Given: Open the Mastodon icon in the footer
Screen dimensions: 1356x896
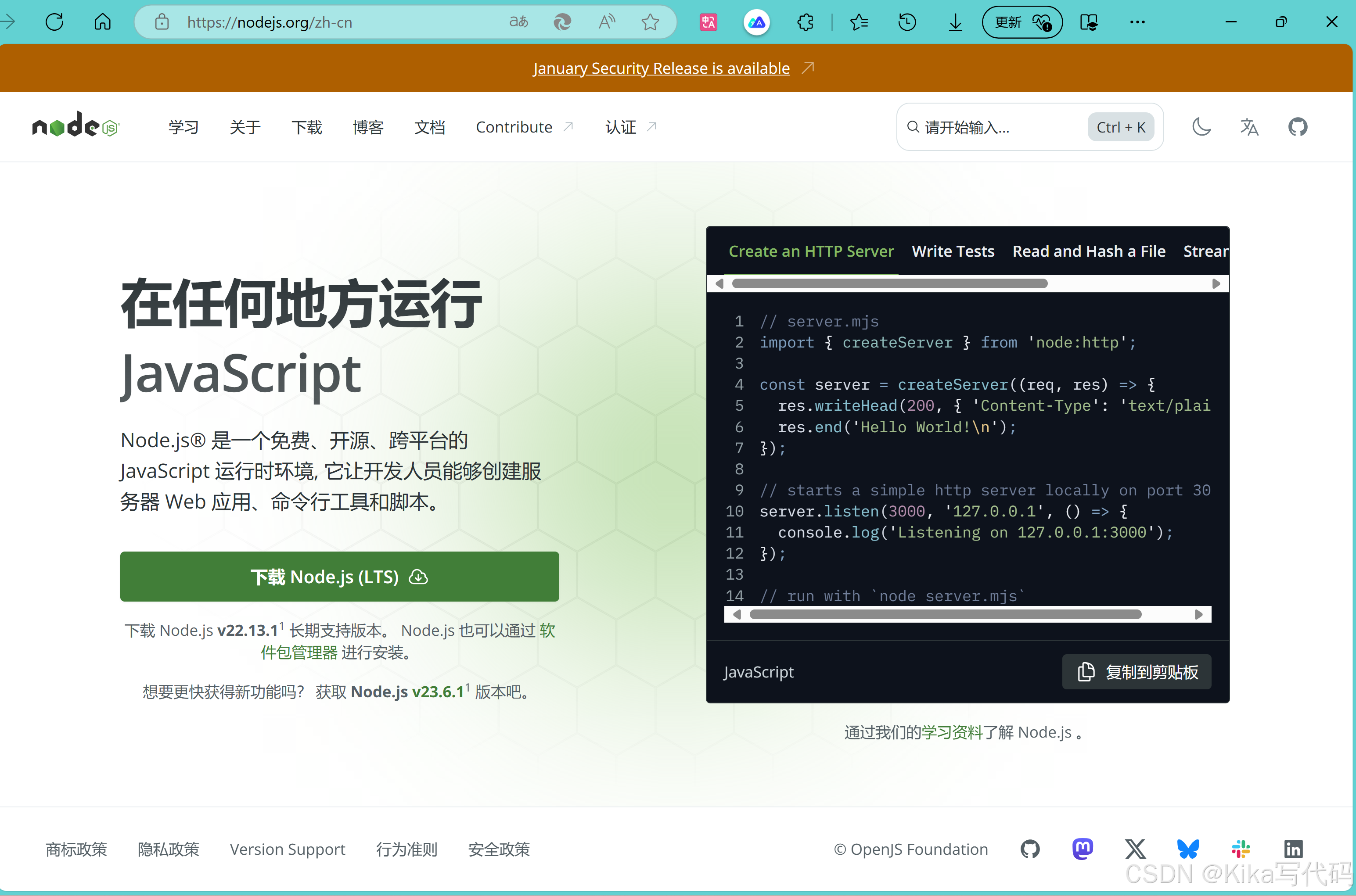Looking at the screenshot, I should click(1082, 849).
